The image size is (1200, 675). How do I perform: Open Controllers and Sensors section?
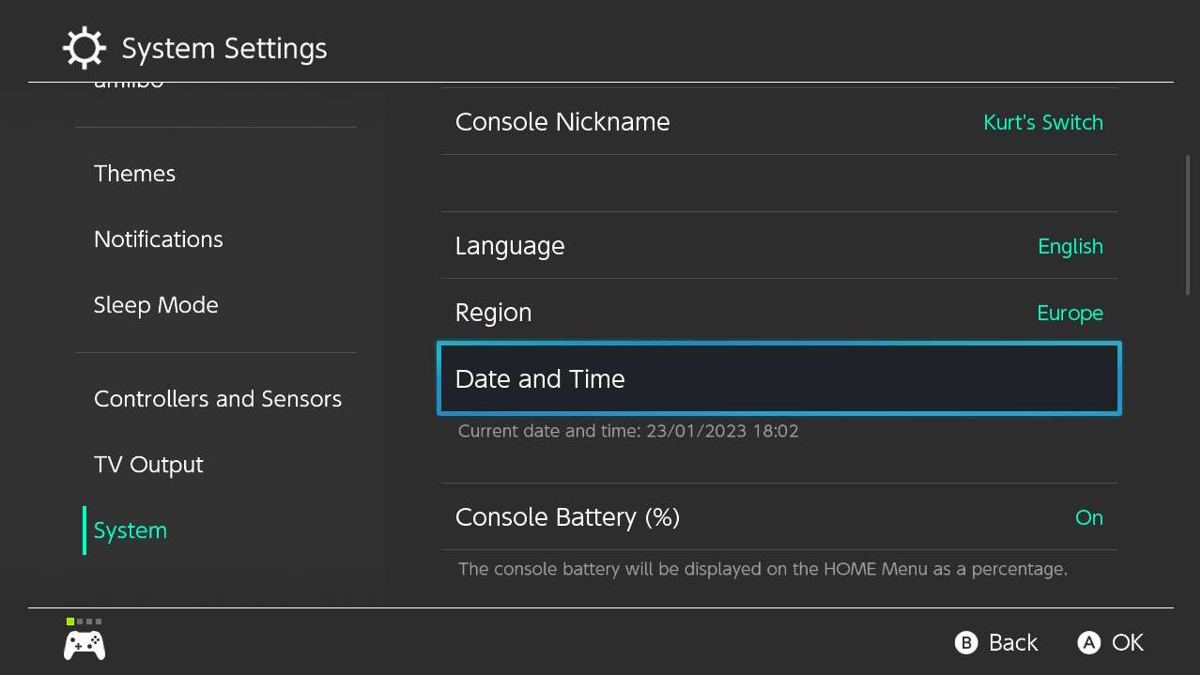pyautogui.click(x=218, y=399)
